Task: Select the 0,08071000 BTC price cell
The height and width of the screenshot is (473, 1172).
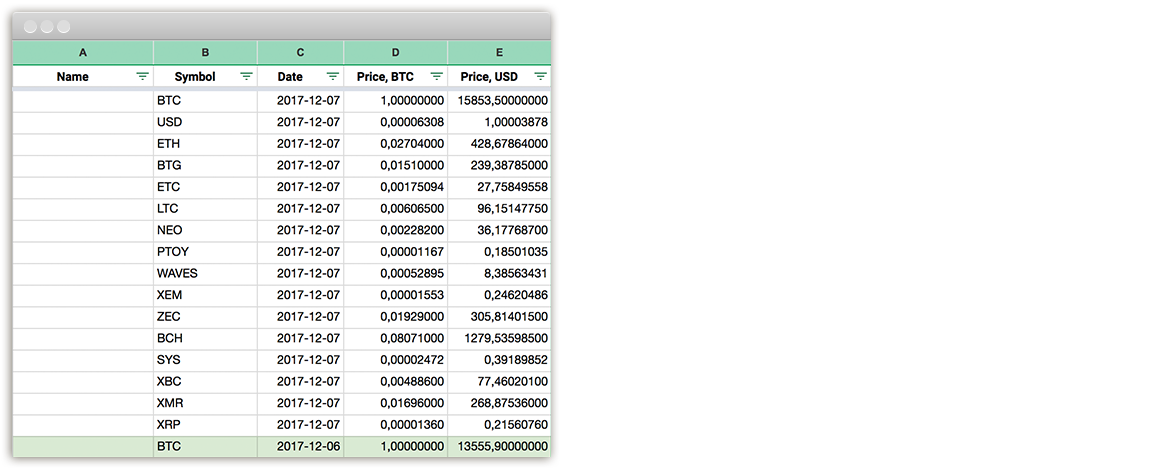Action: pos(395,338)
